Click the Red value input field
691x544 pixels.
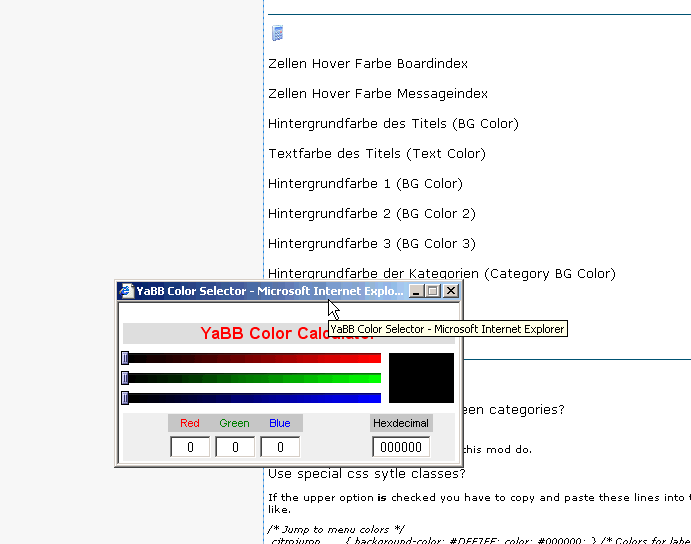[x=190, y=447]
